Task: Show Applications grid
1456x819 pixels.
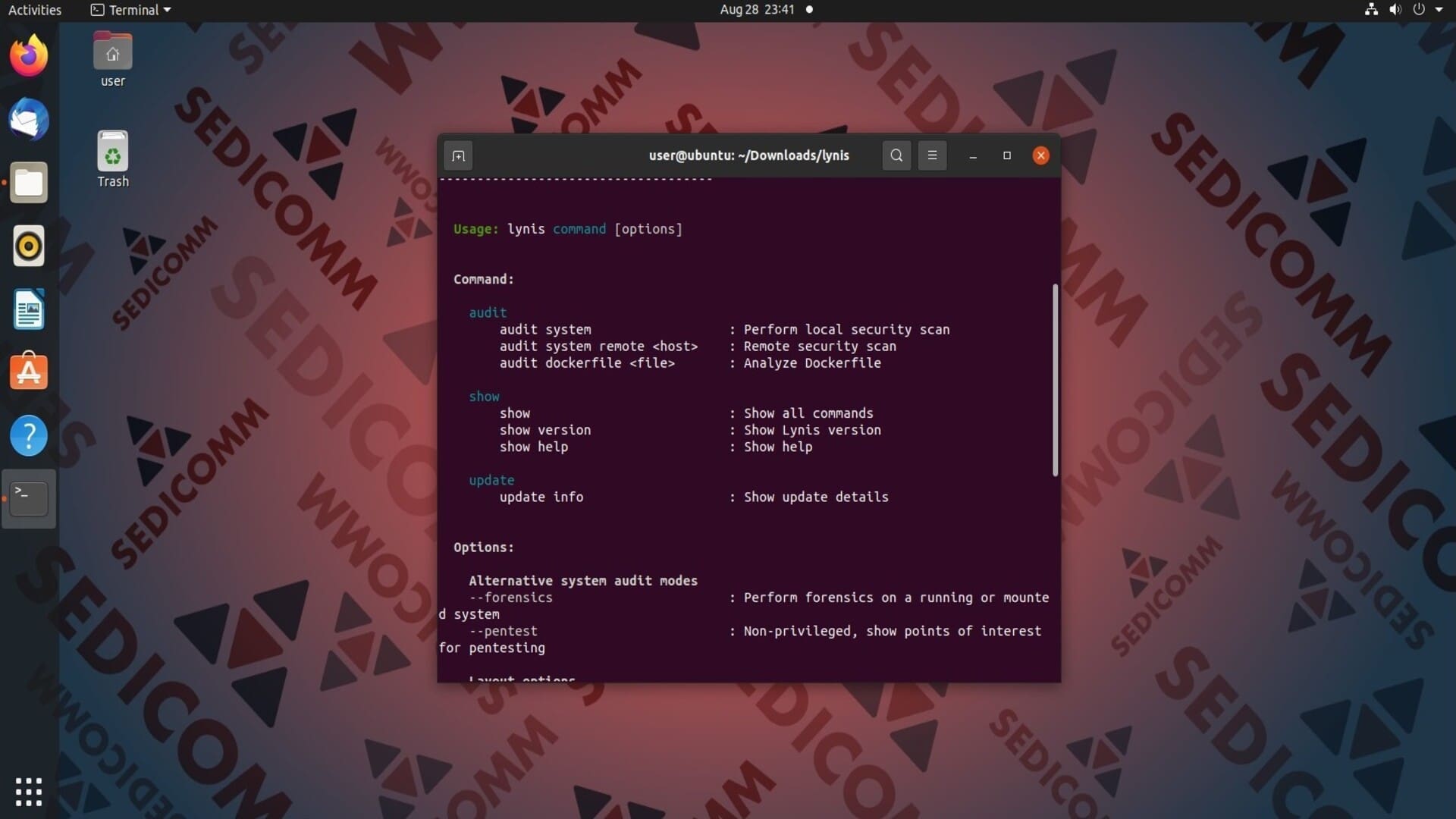Action: click(x=29, y=792)
